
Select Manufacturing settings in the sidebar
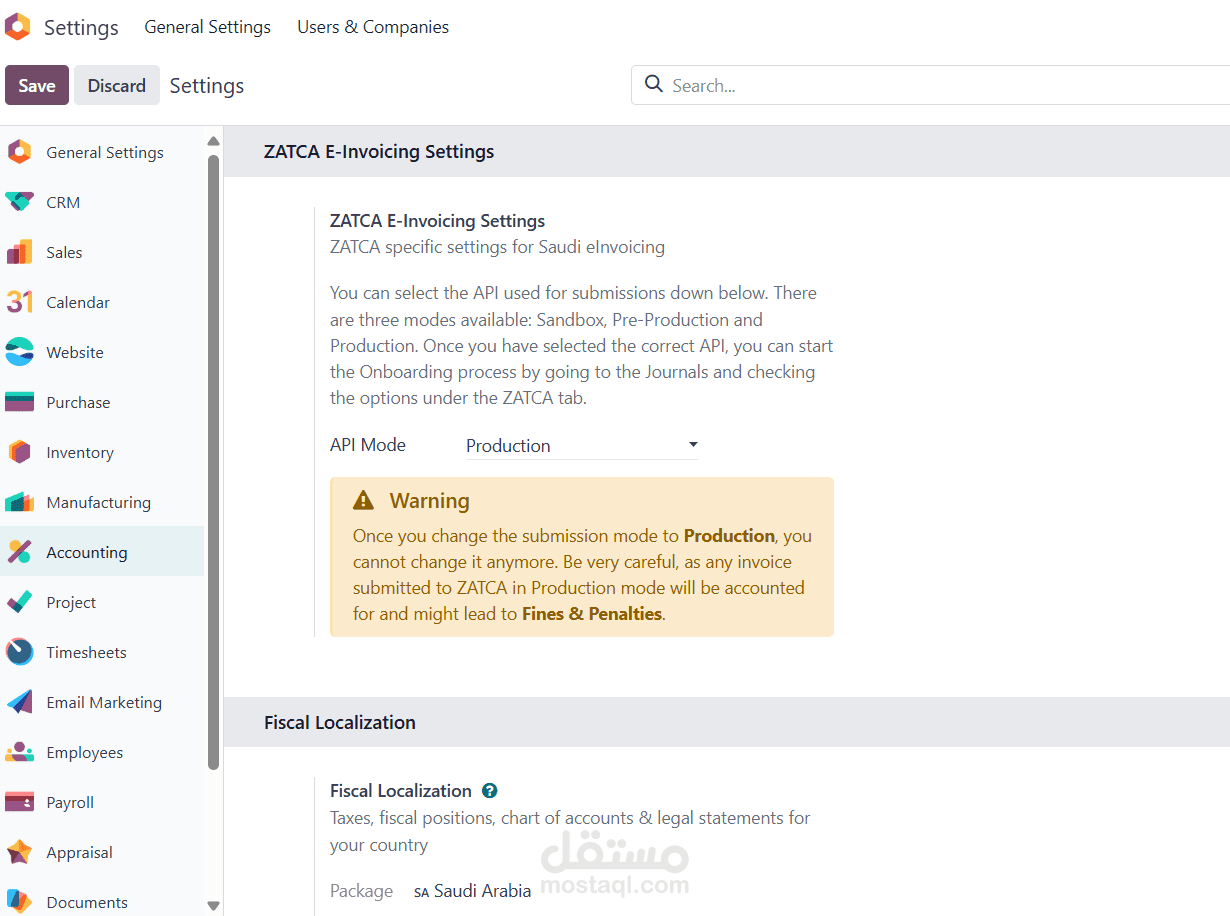[x=102, y=502]
